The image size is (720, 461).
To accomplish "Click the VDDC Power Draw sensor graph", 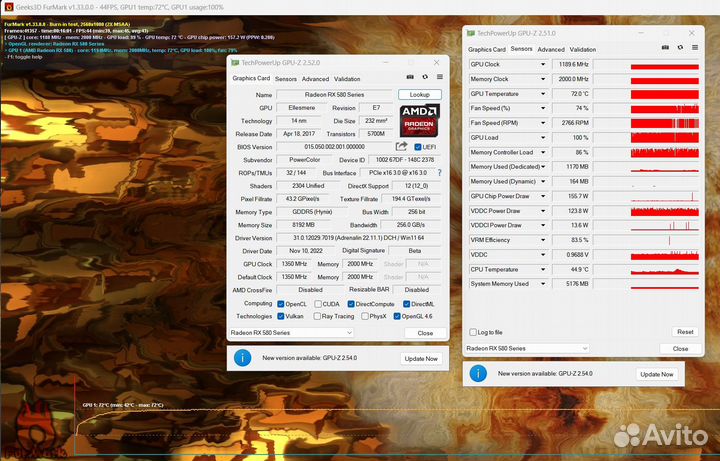I will pos(646,211).
